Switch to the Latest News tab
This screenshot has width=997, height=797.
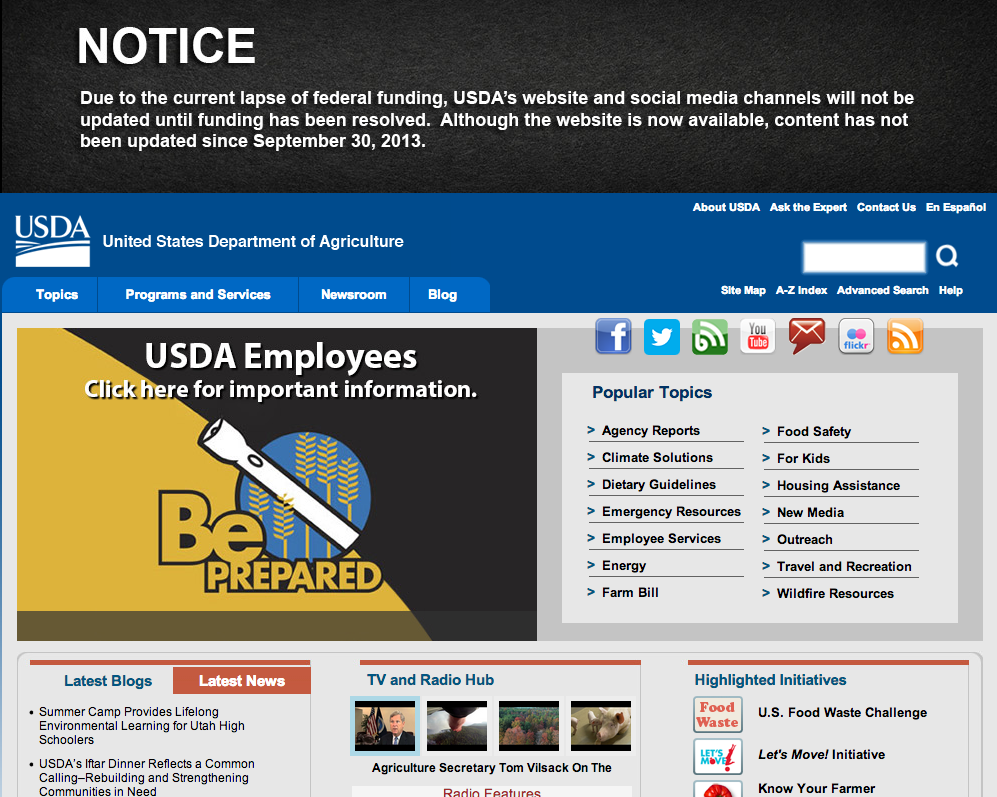tap(241, 681)
